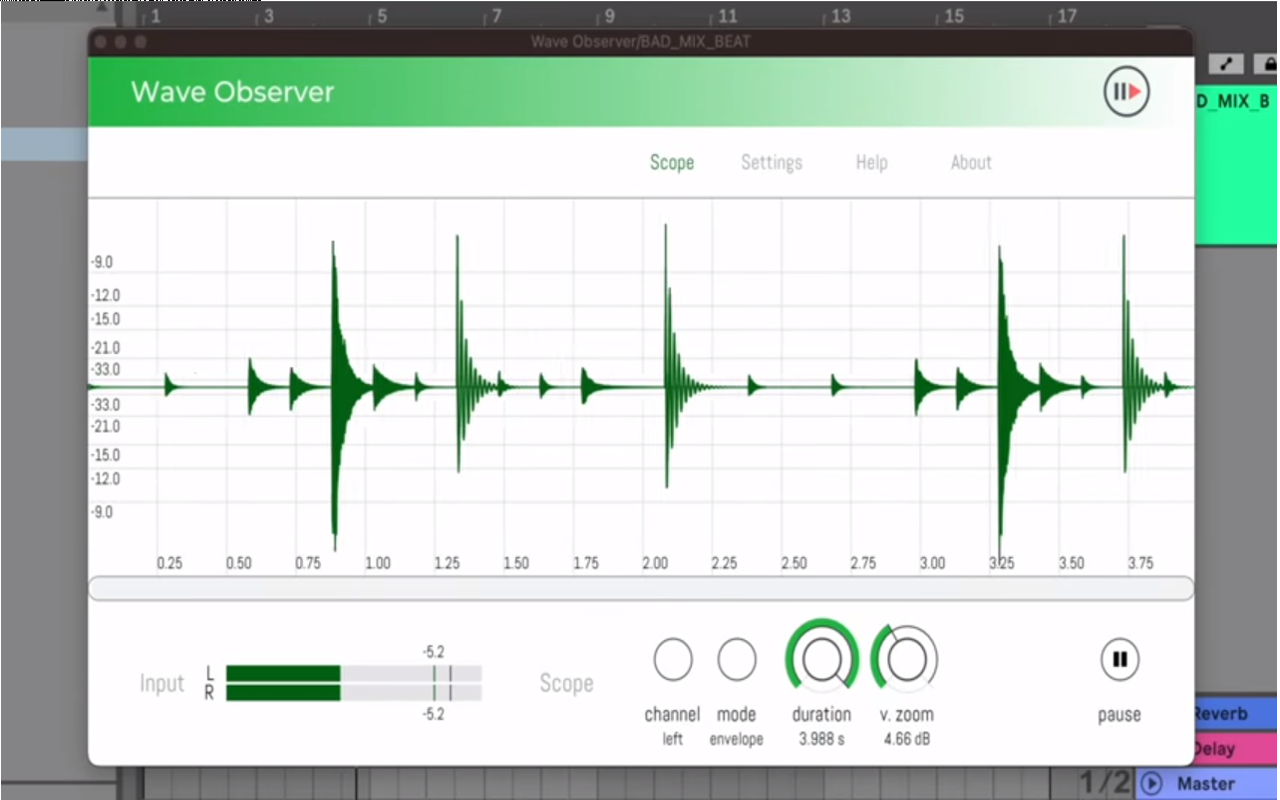Click bar marker 5 in Ableton's ruler

(x=381, y=17)
